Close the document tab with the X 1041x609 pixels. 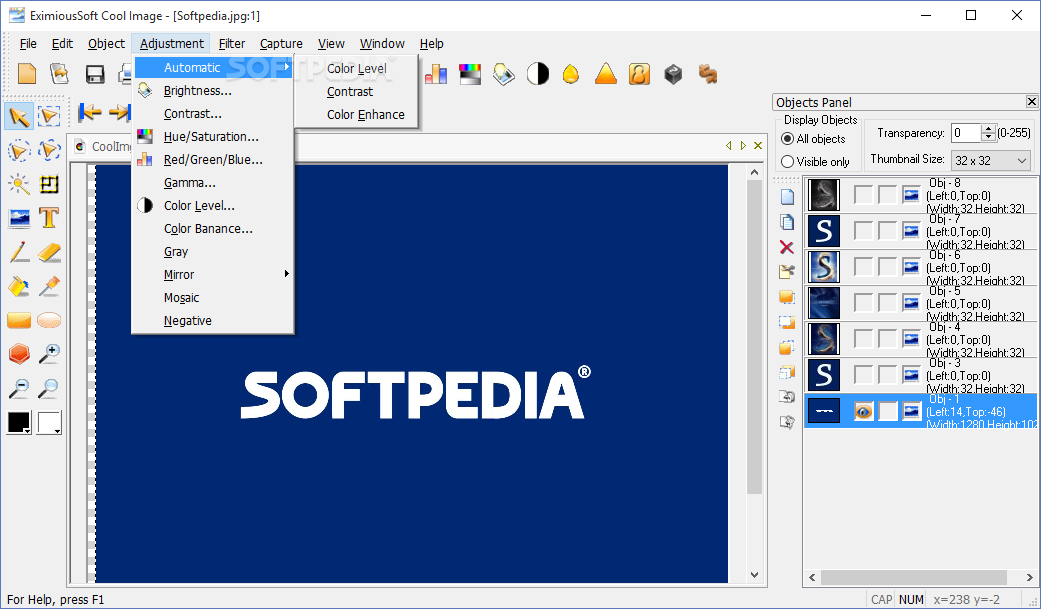tap(758, 145)
